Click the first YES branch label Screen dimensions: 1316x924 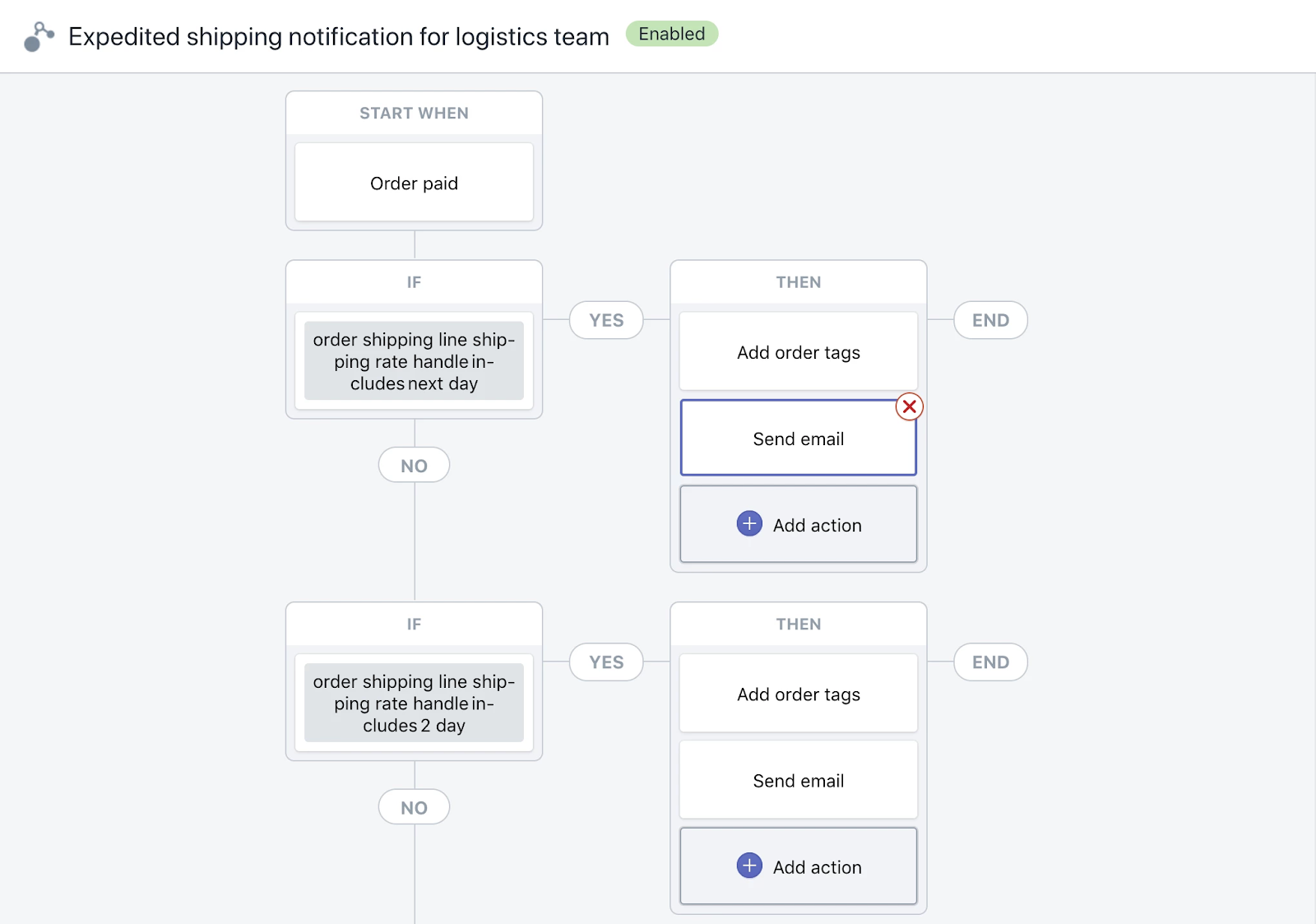pos(606,320)
